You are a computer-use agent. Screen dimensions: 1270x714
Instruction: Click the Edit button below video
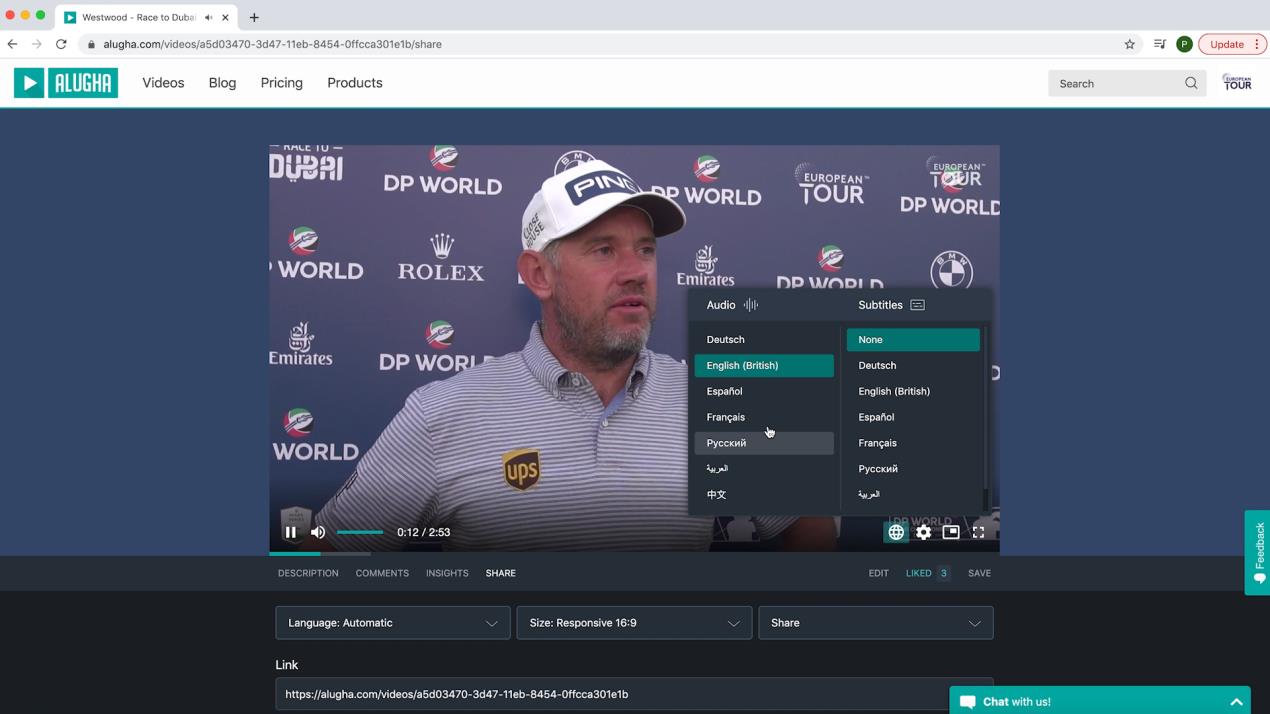click(878, 573)
